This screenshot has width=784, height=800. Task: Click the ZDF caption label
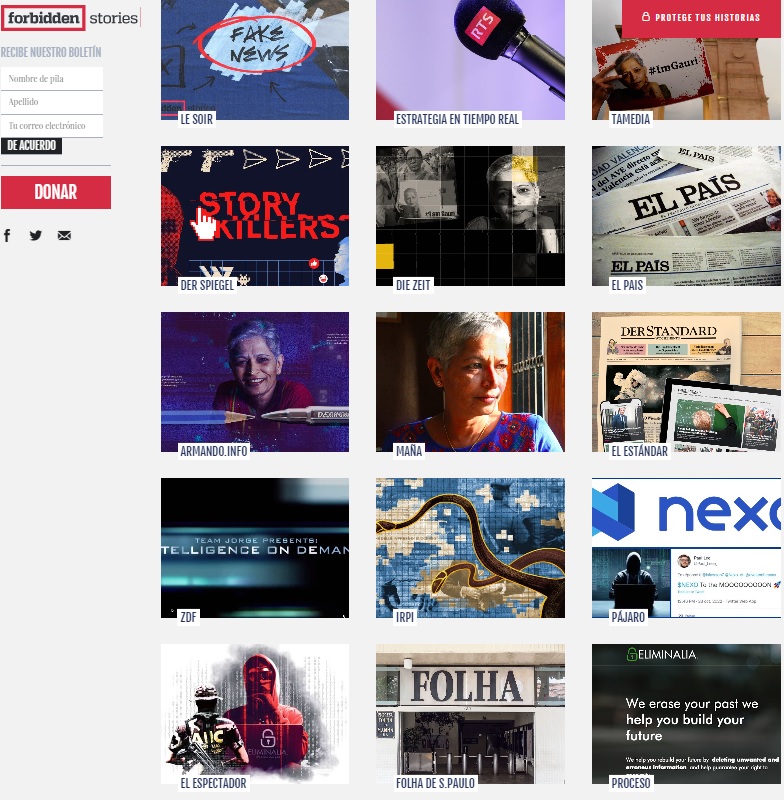click(188, 617)
